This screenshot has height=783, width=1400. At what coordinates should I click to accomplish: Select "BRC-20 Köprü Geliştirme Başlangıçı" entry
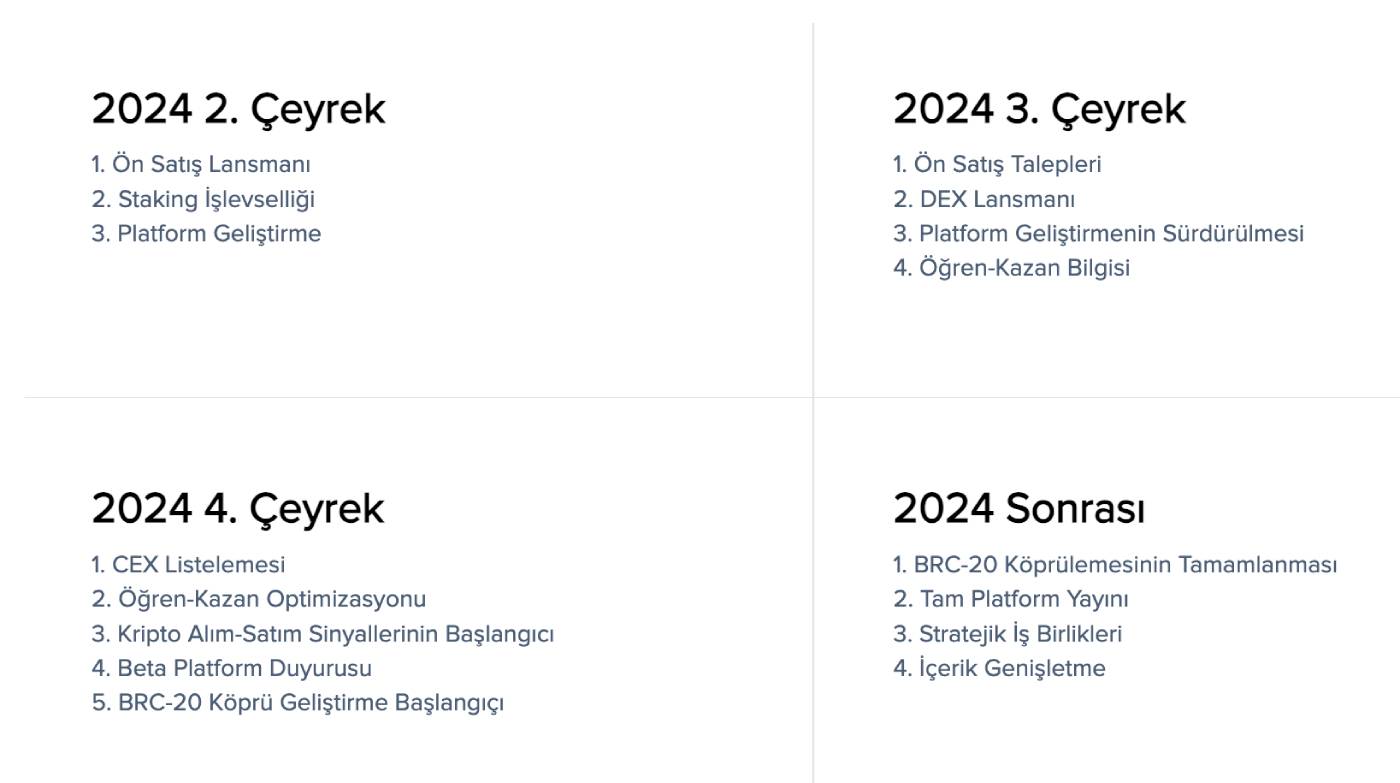[x=311, y=703]
